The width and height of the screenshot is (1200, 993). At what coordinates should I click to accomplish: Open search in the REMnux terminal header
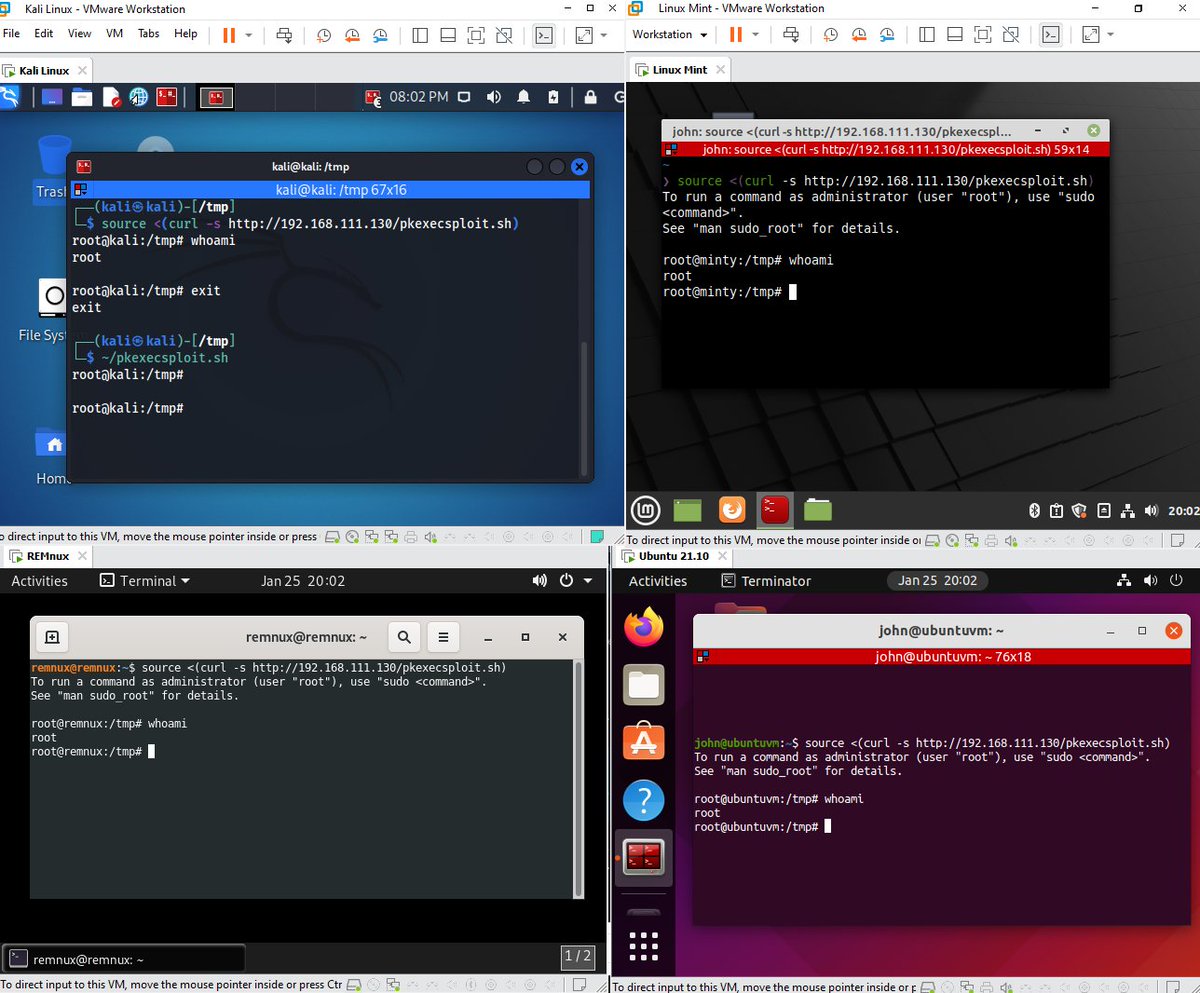(403, 636)
